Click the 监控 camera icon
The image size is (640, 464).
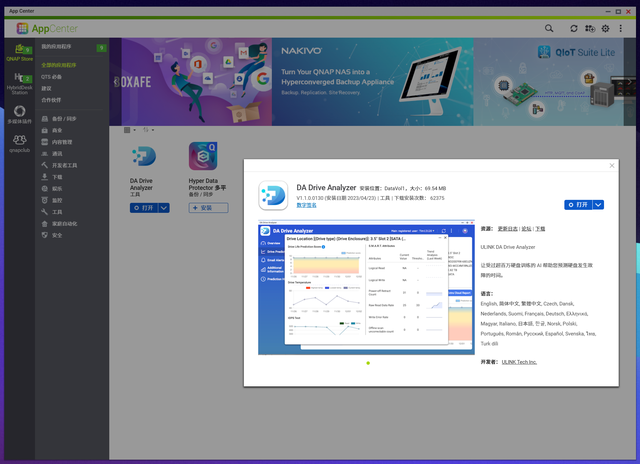click(45, 200)
